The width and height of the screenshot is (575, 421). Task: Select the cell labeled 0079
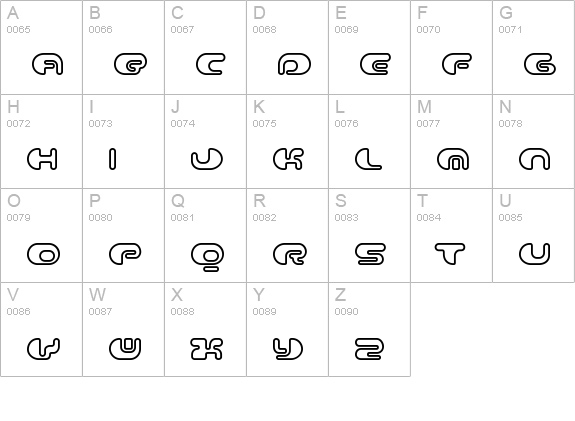tap(41, 235)
